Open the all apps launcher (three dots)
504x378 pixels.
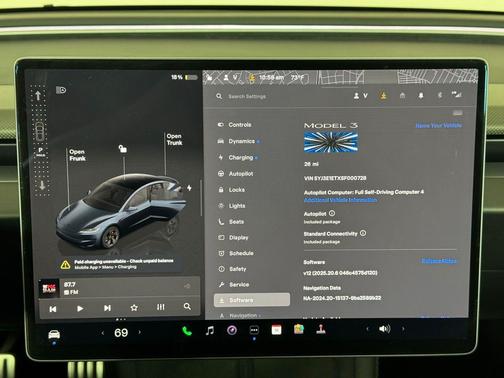(x=254, y=330)
